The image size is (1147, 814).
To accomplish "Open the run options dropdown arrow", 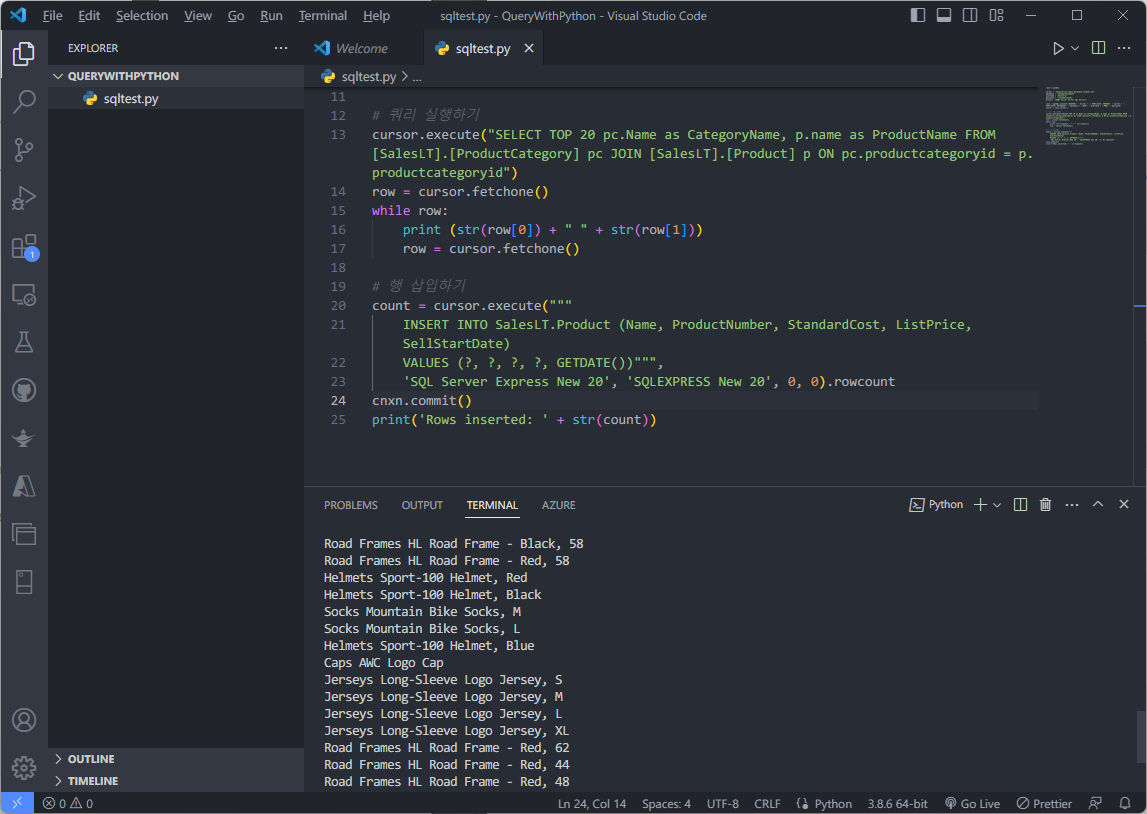I will pos(1075,48).
